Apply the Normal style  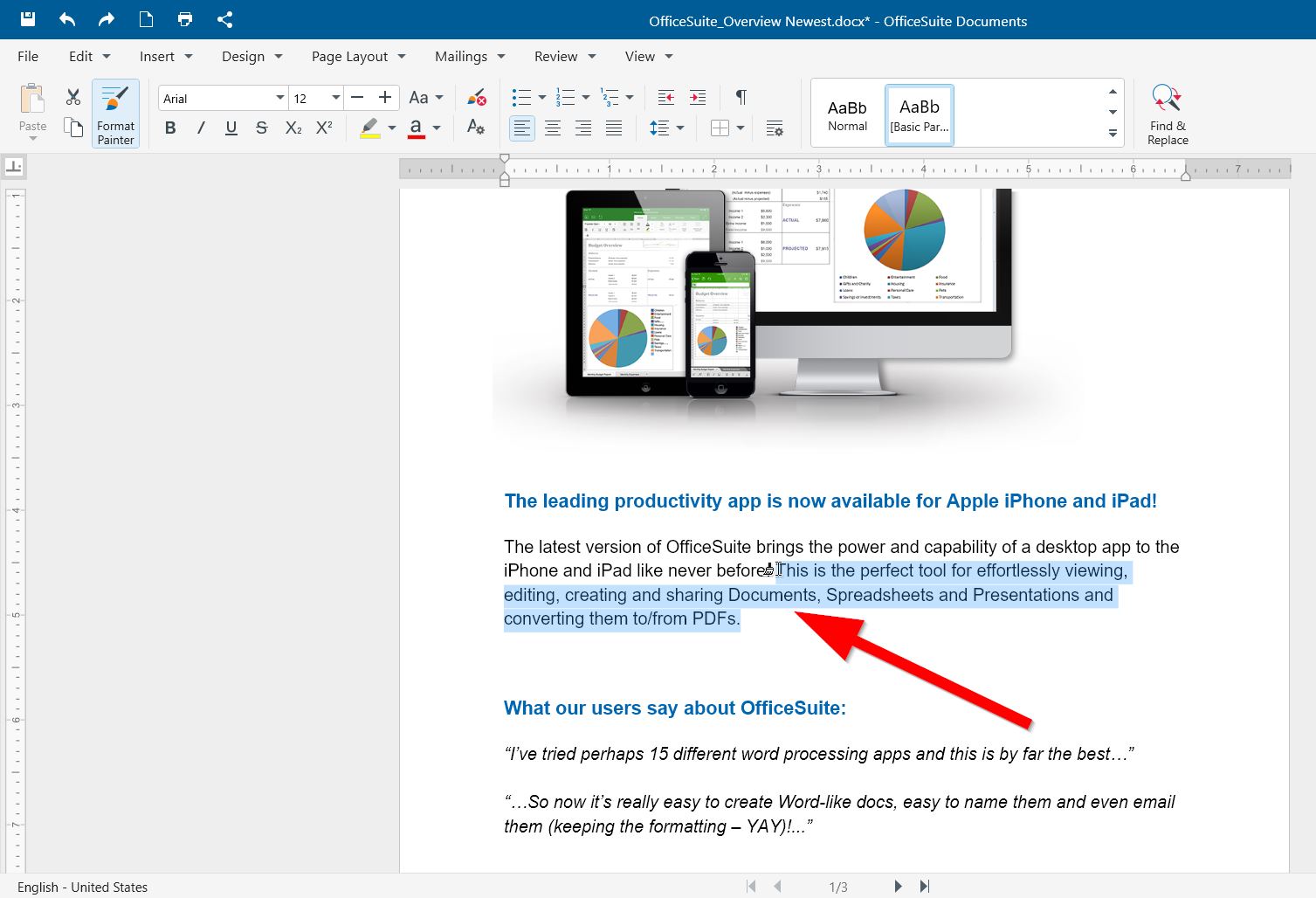847,115
